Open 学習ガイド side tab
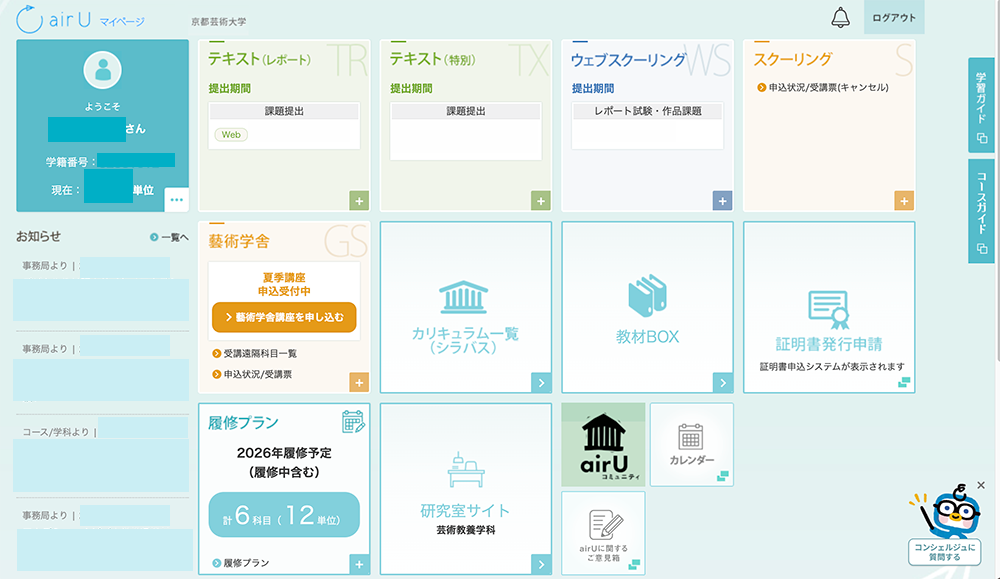This screenshot has width=1000, height=579. 981,105
